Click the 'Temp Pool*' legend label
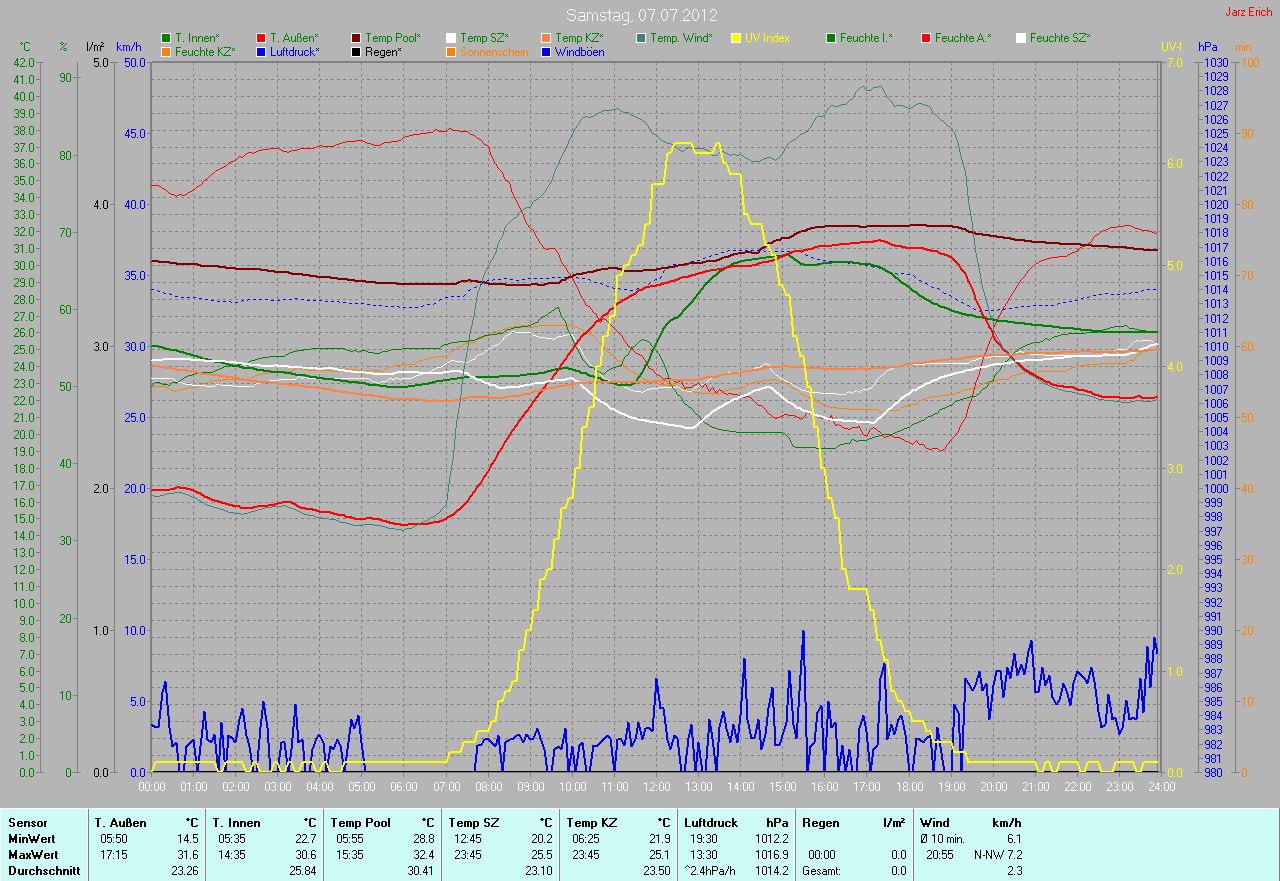 pos(393,38)
